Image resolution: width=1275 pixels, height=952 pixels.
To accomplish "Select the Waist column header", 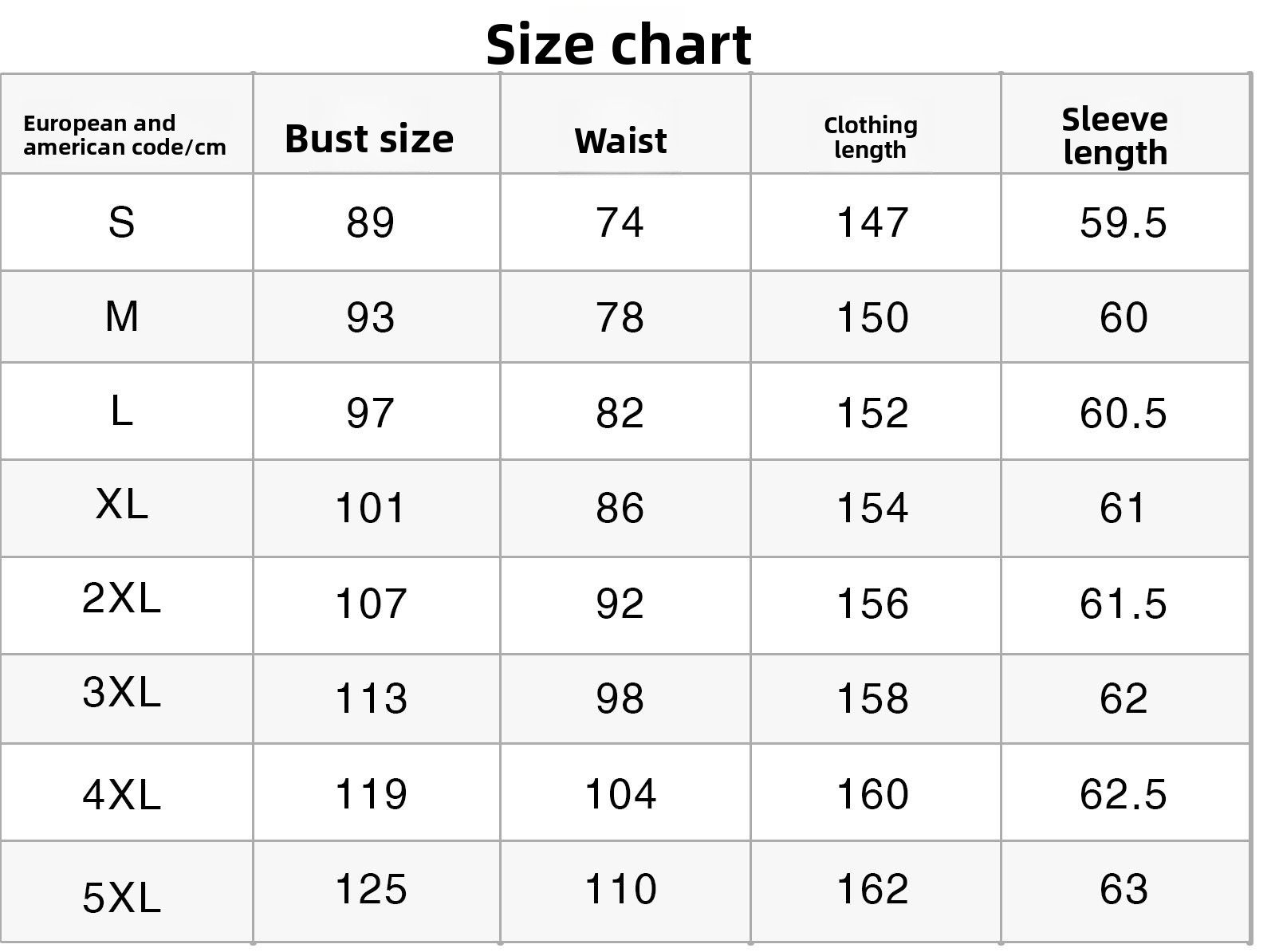I will coord(620,140).
